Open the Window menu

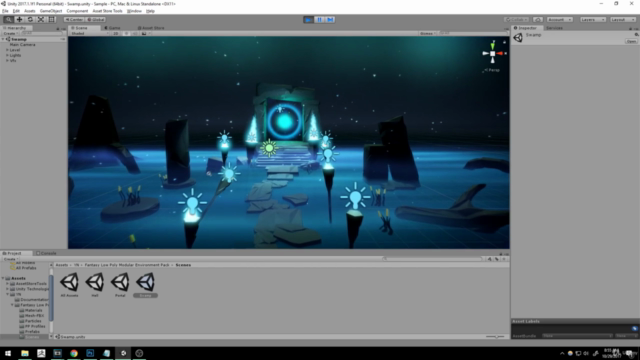[x=134, y=11]
